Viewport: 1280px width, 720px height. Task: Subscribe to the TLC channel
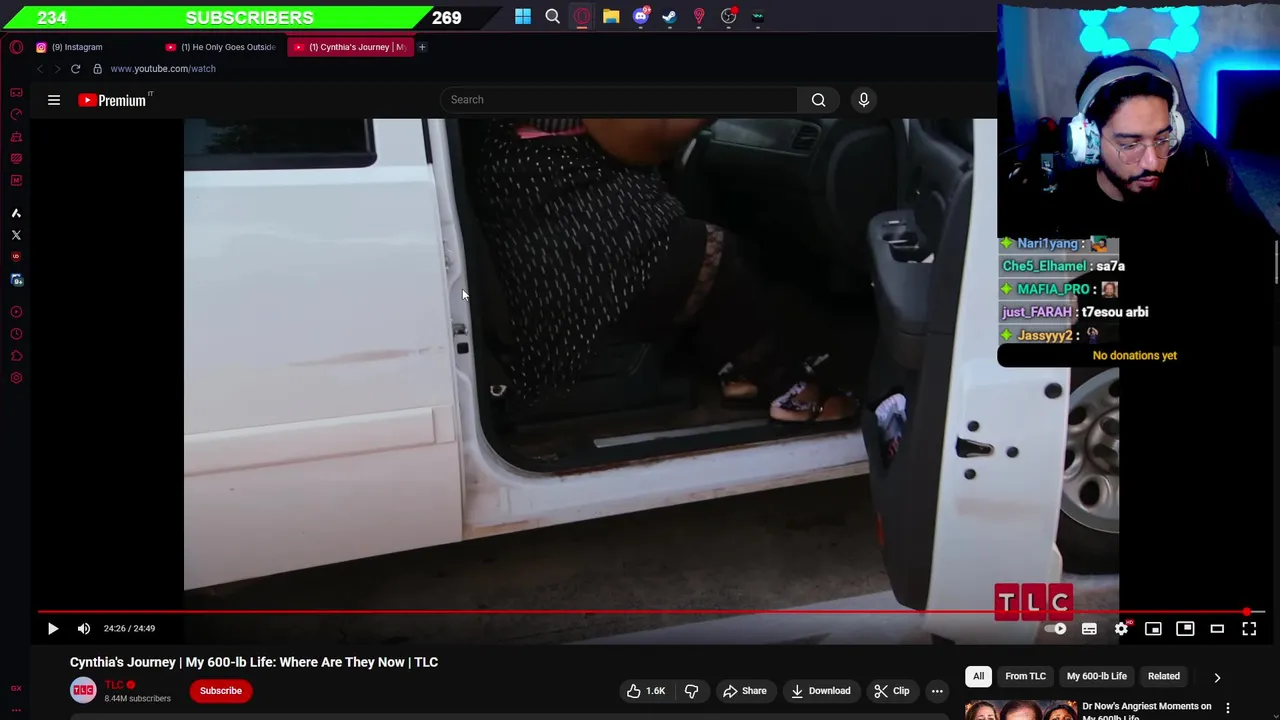point(221,691)
